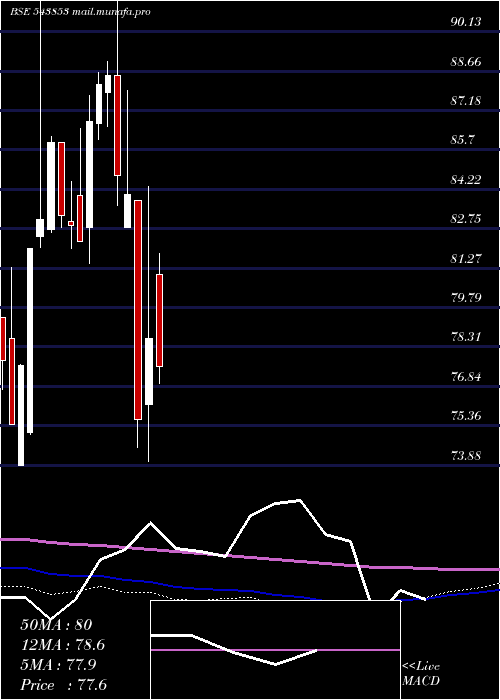Viewport: 500px width, 700px height.
Task: Click inside the Live MACD inset chart
Action: [275, 650]
